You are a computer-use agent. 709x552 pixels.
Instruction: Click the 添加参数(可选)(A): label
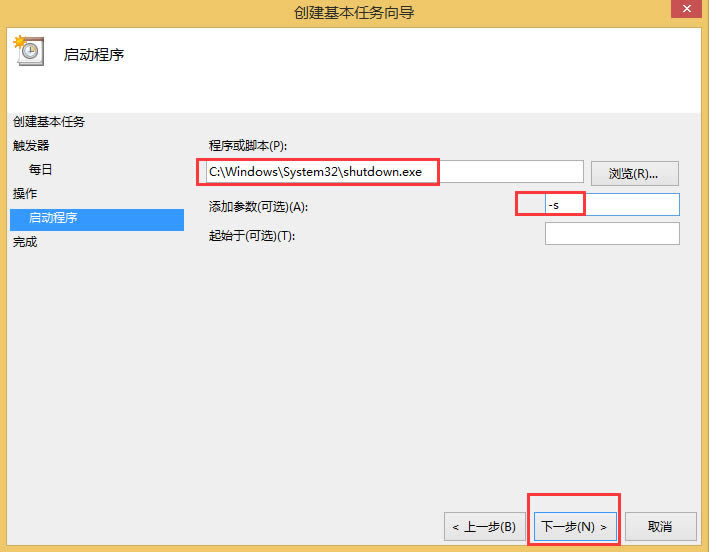[258, 207]
